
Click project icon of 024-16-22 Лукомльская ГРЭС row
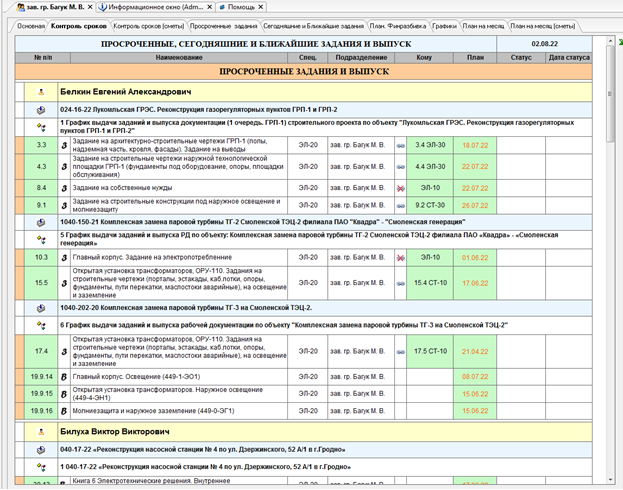41,110
